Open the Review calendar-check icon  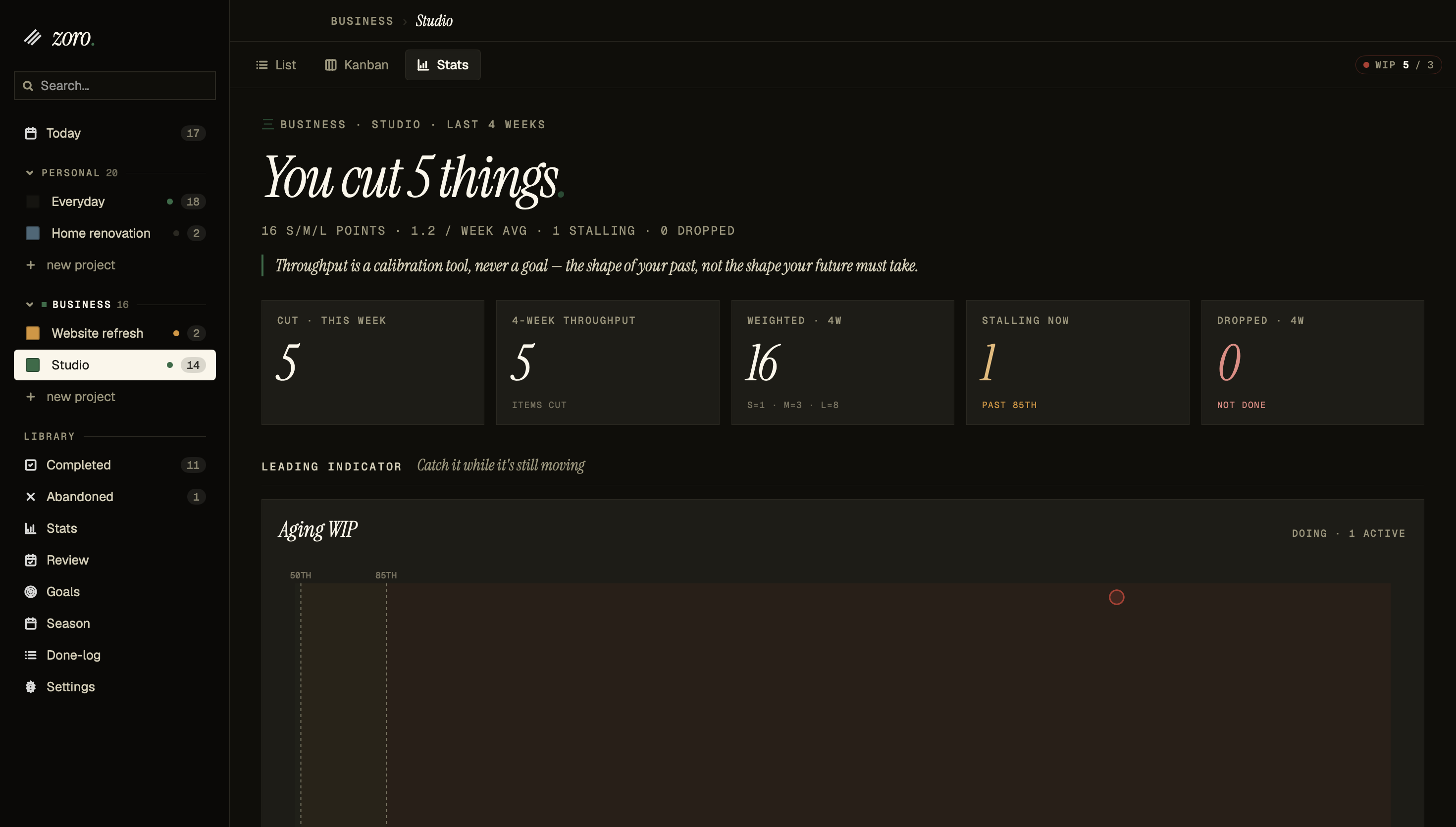(31, 560)
